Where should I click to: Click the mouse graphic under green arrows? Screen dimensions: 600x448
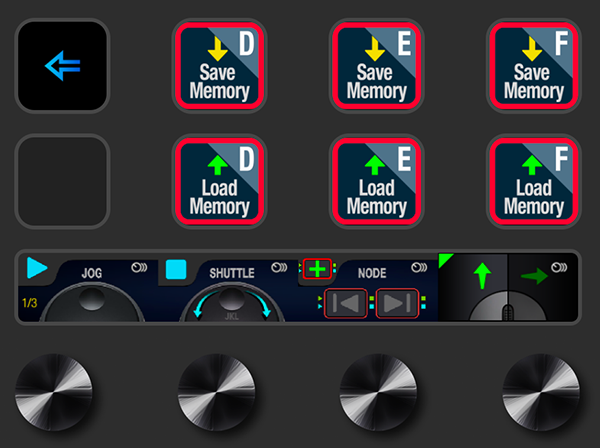click(508, 305)
